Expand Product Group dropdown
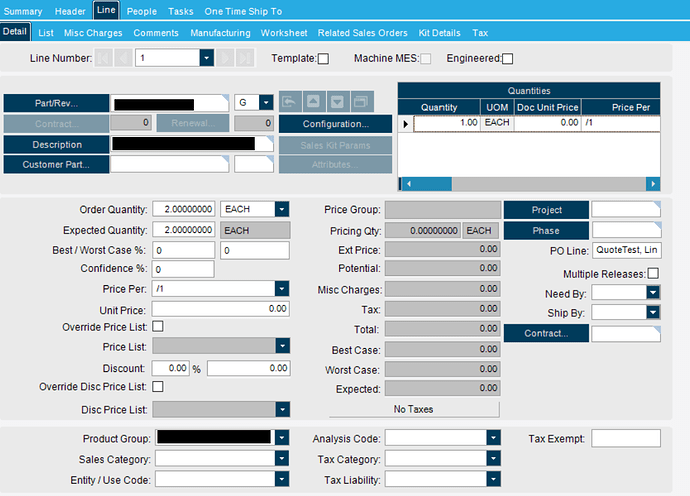 point(282,438)
